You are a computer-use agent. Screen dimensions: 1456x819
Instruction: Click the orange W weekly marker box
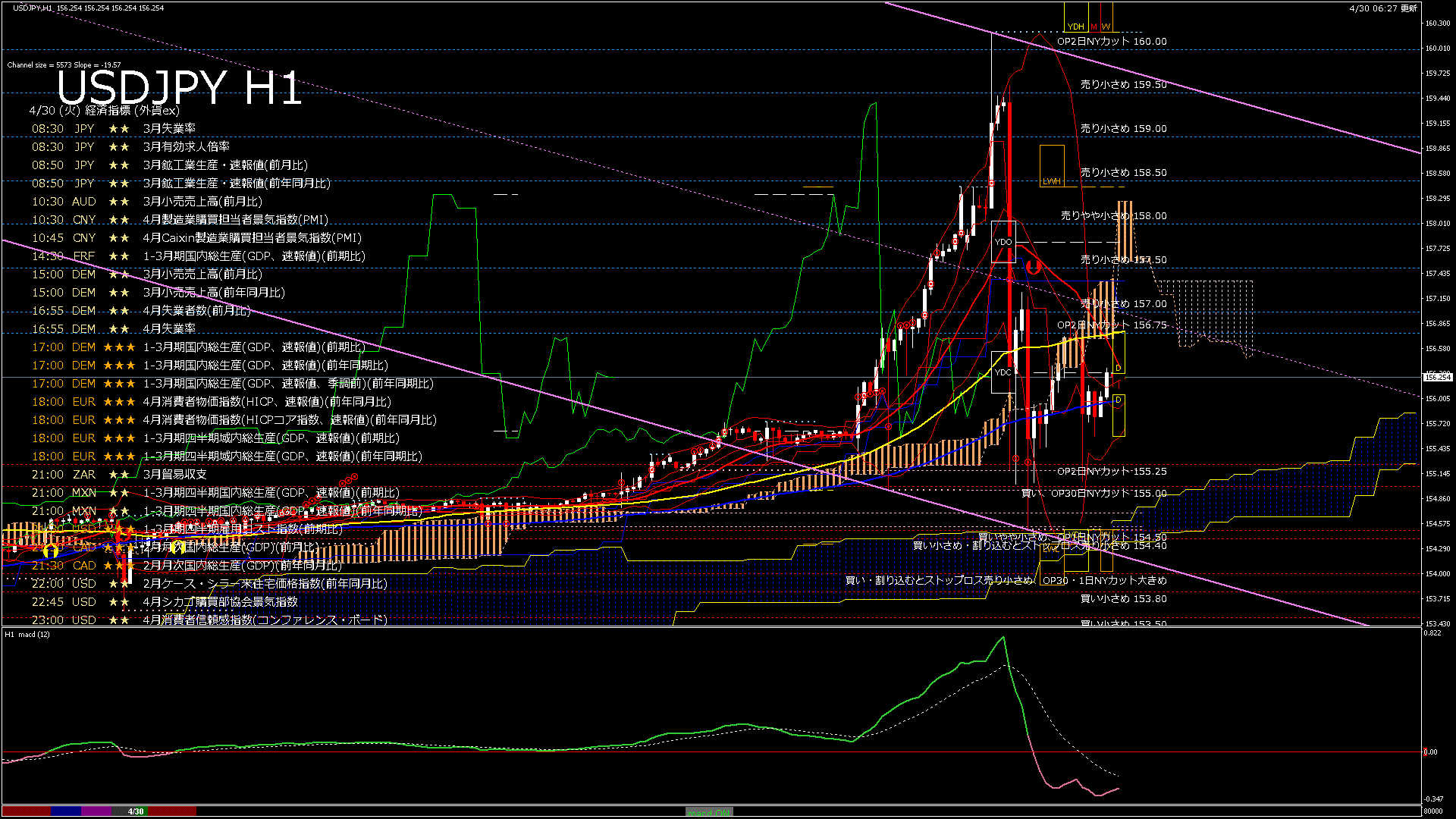click(1106, 26)
